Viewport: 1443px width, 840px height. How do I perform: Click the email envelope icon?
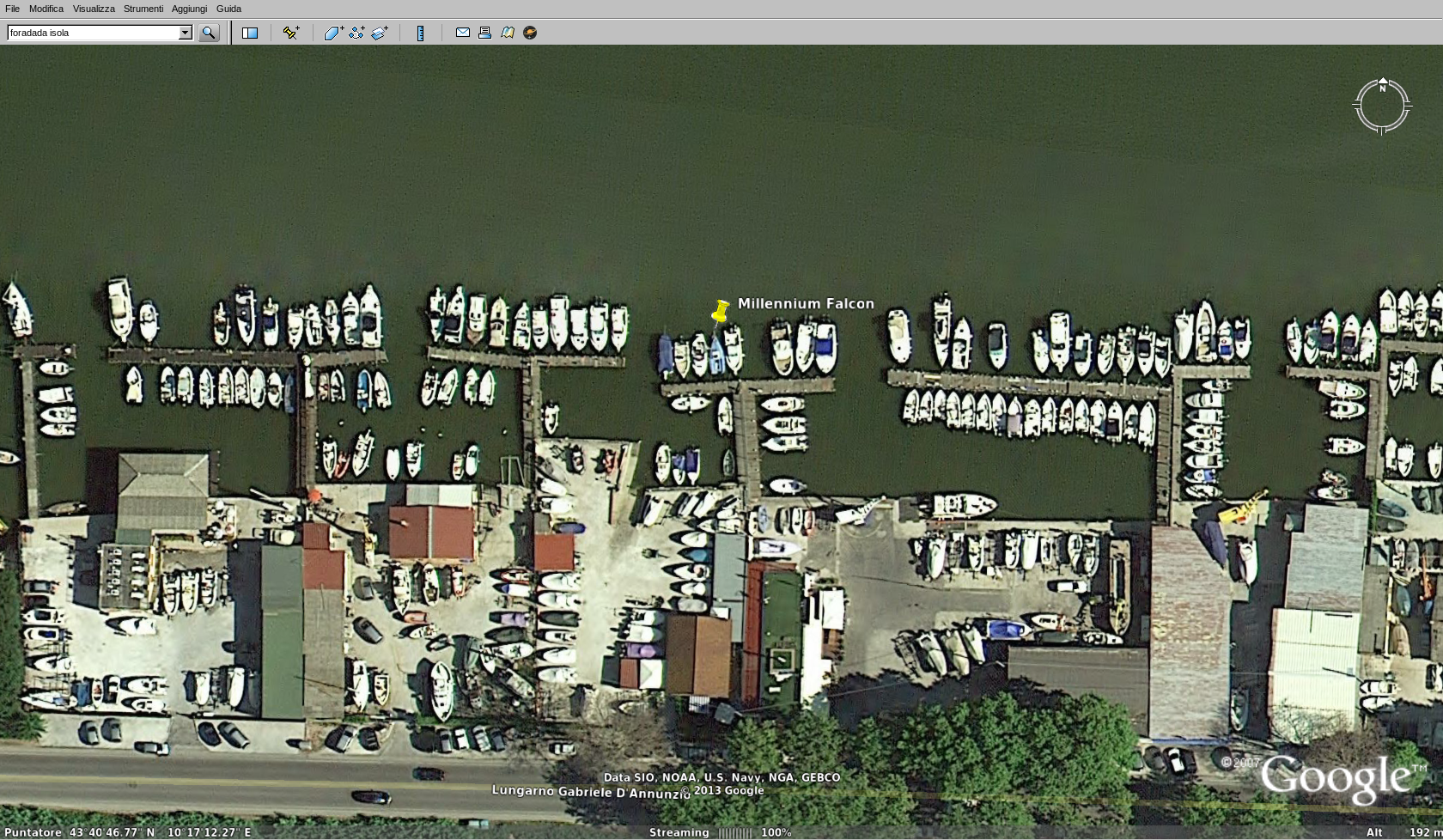(x=462, y=33)
